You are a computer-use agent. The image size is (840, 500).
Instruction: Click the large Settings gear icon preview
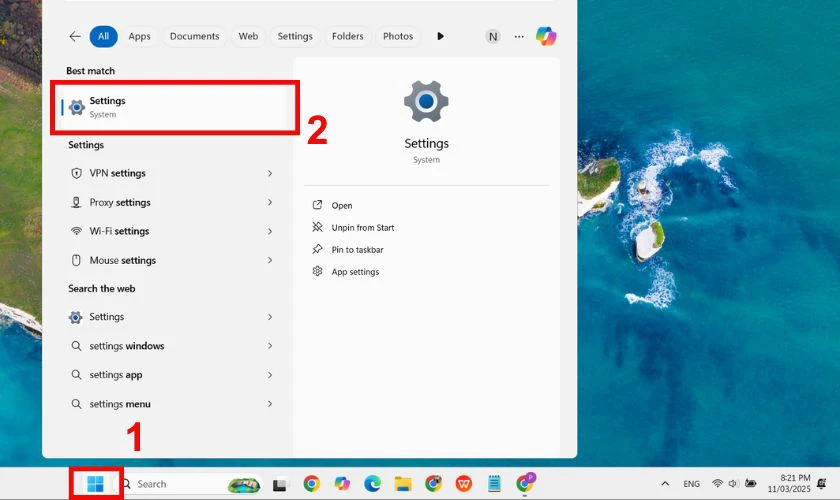pyautogui.click(x=426, y=101)
